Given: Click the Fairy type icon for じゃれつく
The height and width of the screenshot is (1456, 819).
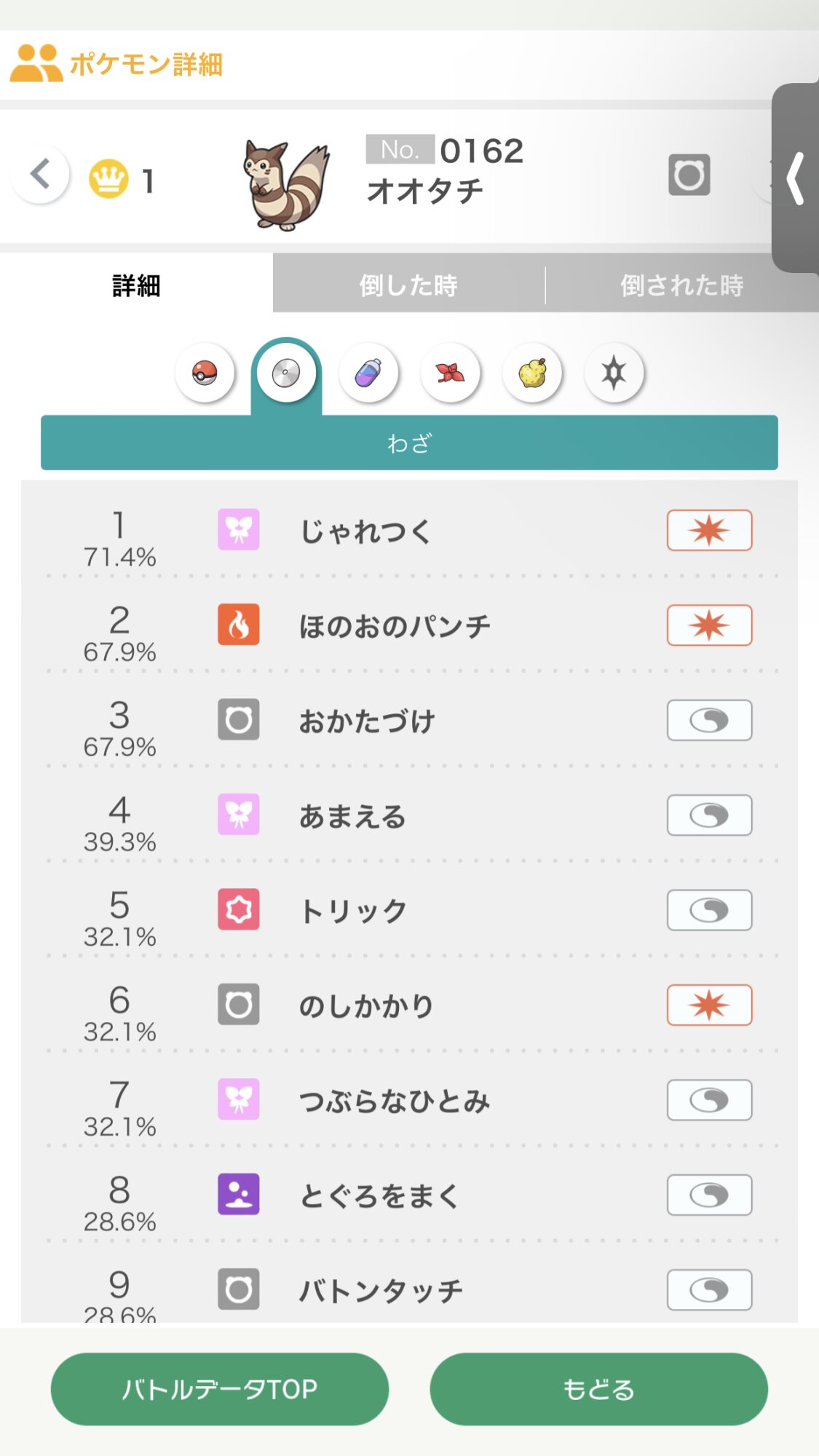Looking at the screenshot, I should (239, 529).
